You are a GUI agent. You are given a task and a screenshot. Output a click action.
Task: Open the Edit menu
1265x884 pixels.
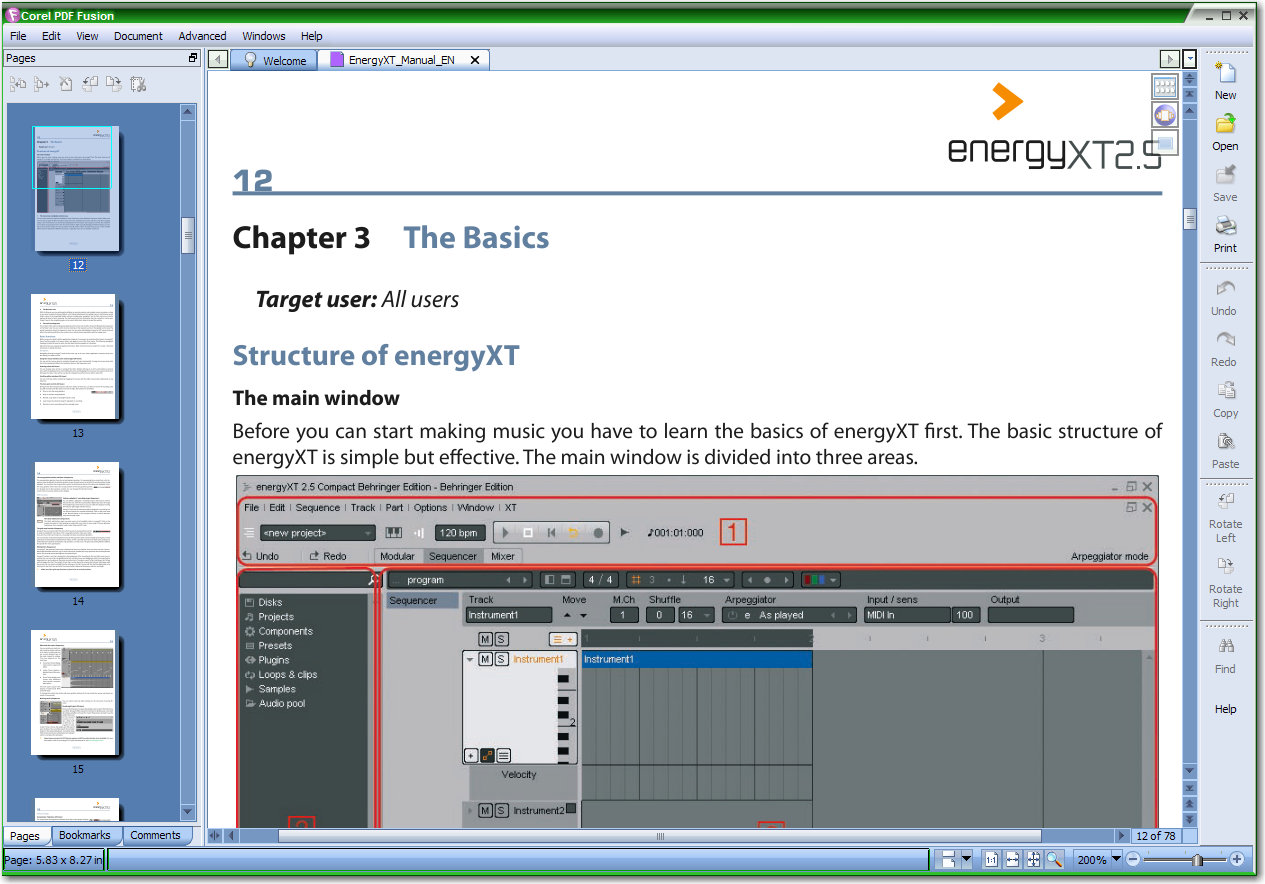coord(51,36)
